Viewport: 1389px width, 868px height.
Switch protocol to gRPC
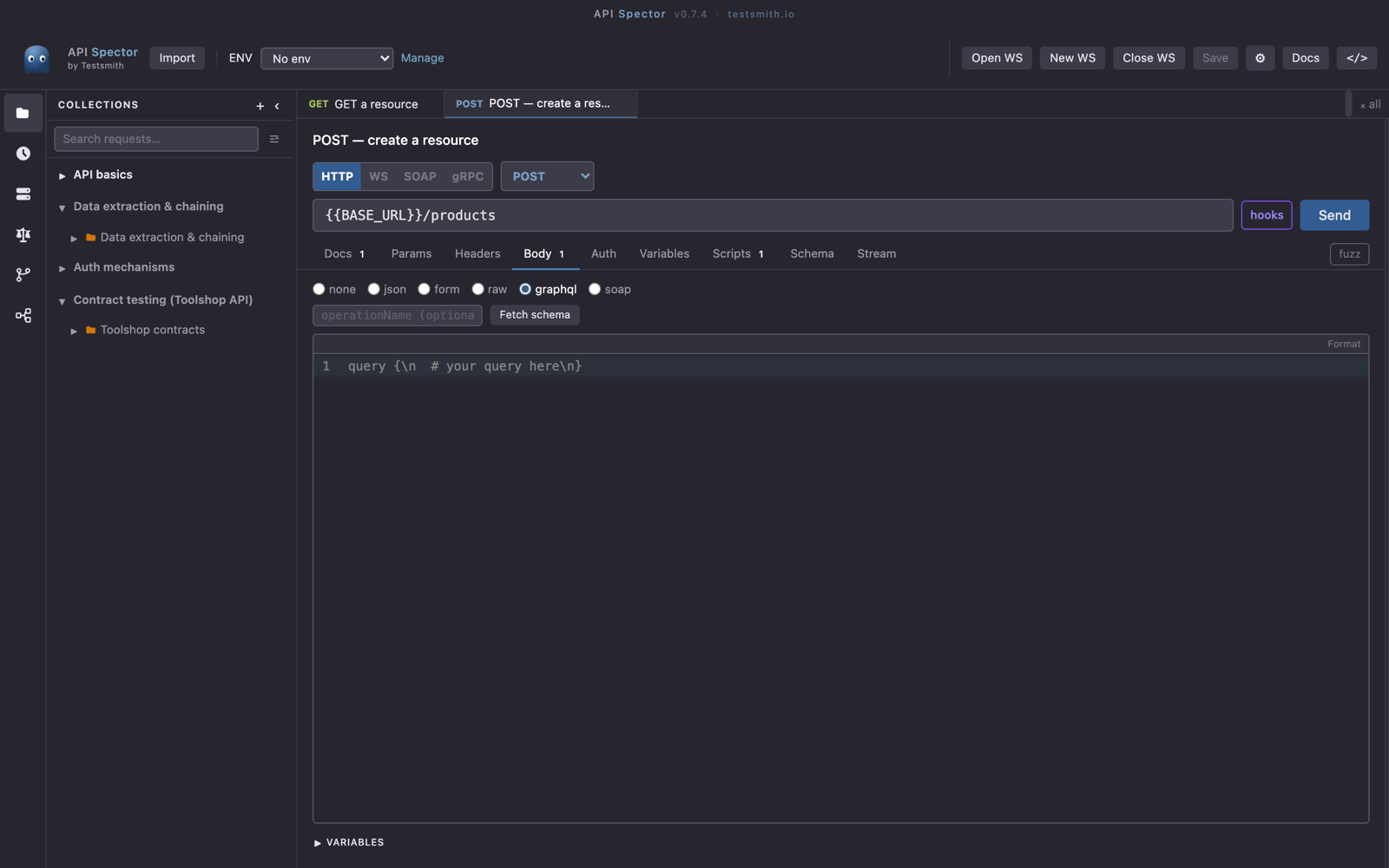coord(468,176)
